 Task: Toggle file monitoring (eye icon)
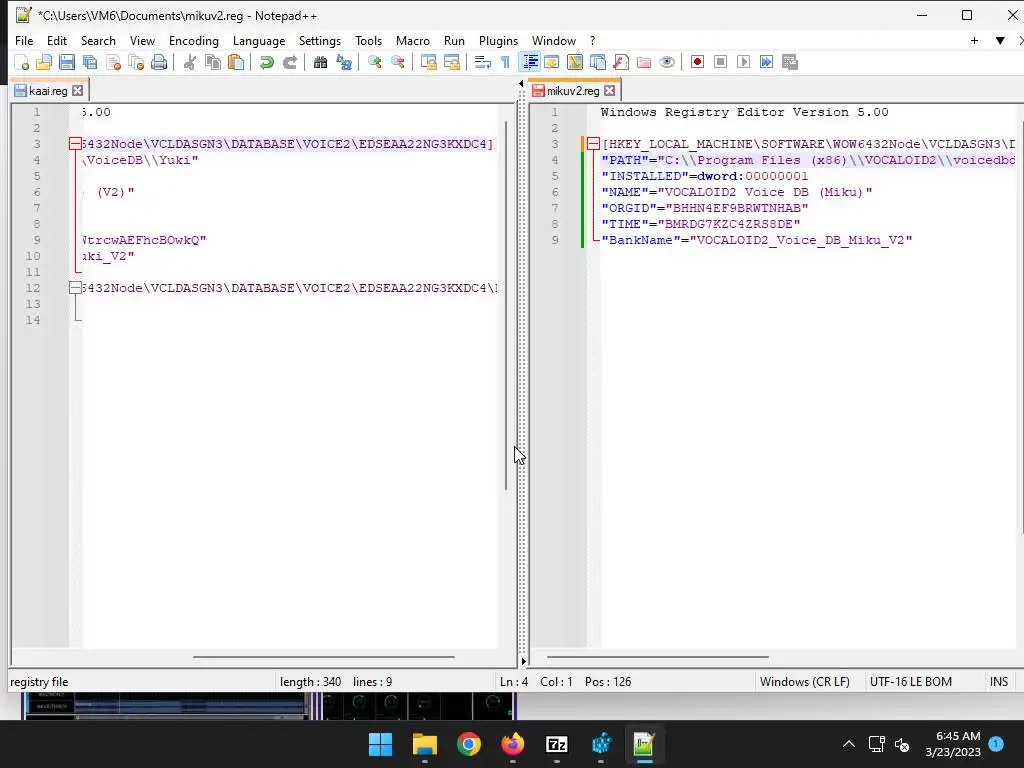667,62
